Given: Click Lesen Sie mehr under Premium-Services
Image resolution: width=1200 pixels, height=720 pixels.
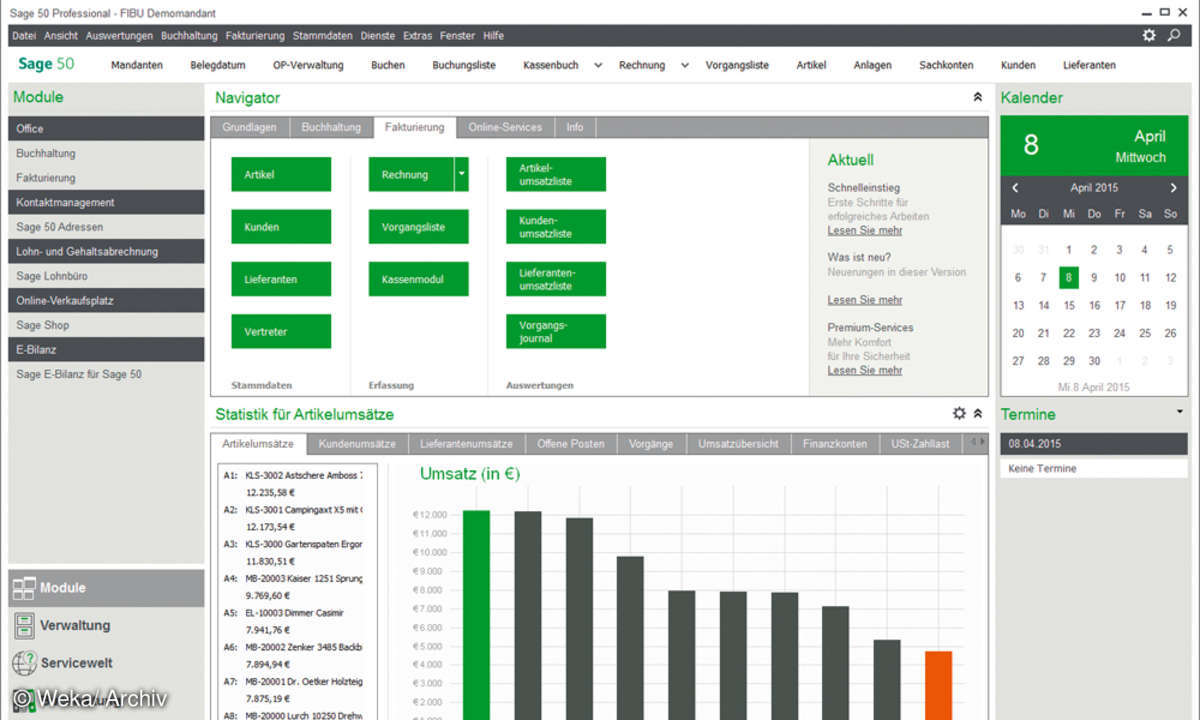Looking at the screenshot, I should [865, 370].
